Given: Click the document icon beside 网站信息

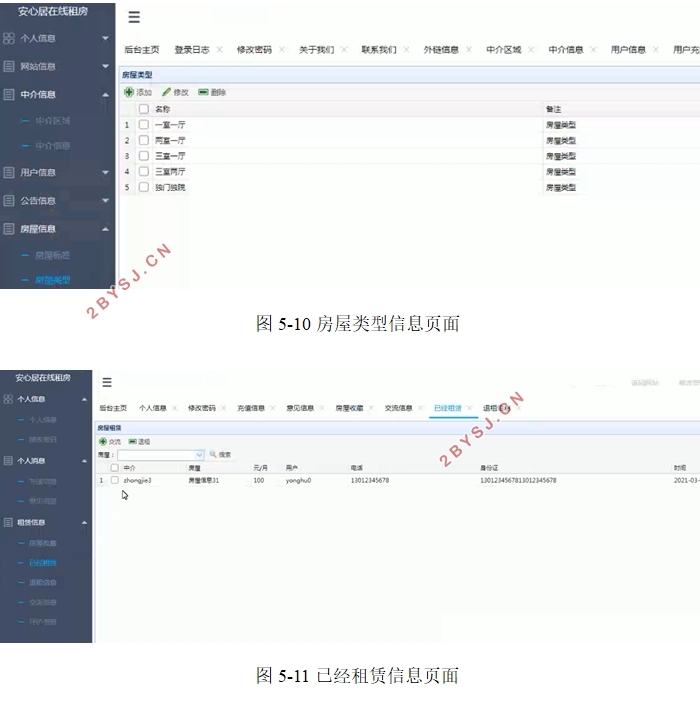Looking at the screenshot, I should (x=8, y=66).
